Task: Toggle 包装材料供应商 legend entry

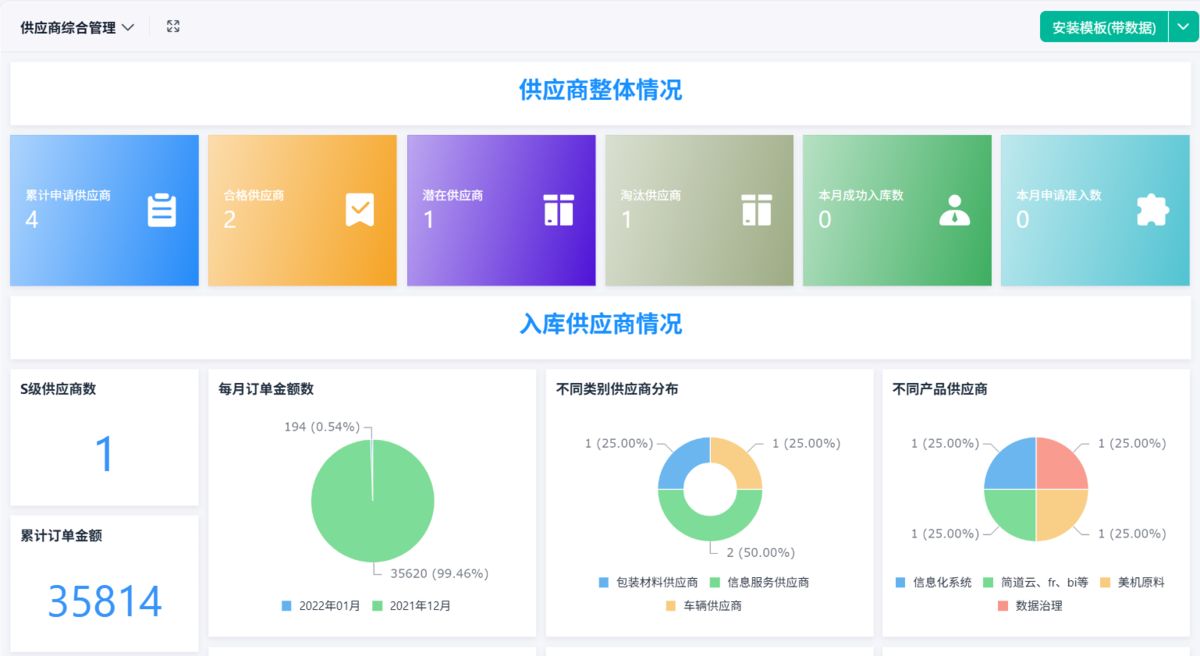Action: point(648,582)
